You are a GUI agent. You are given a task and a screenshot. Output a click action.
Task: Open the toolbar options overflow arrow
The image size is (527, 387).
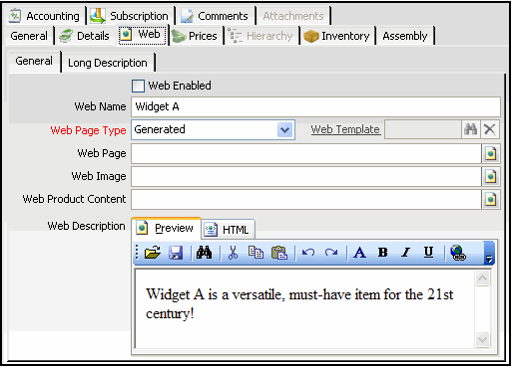(x=489, y=253)
